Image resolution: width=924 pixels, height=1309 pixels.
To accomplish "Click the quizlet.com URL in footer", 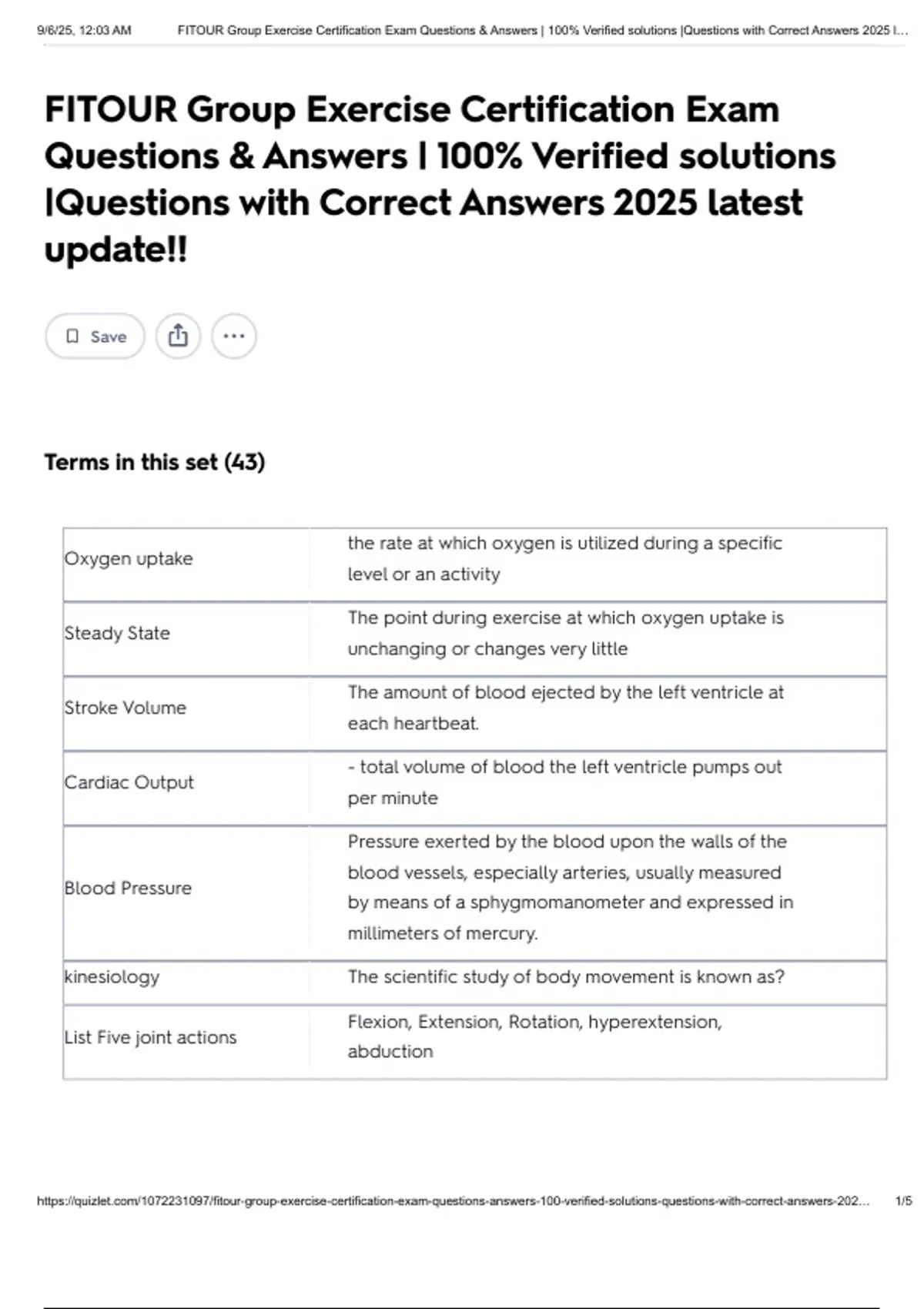I will [453, 1201].
